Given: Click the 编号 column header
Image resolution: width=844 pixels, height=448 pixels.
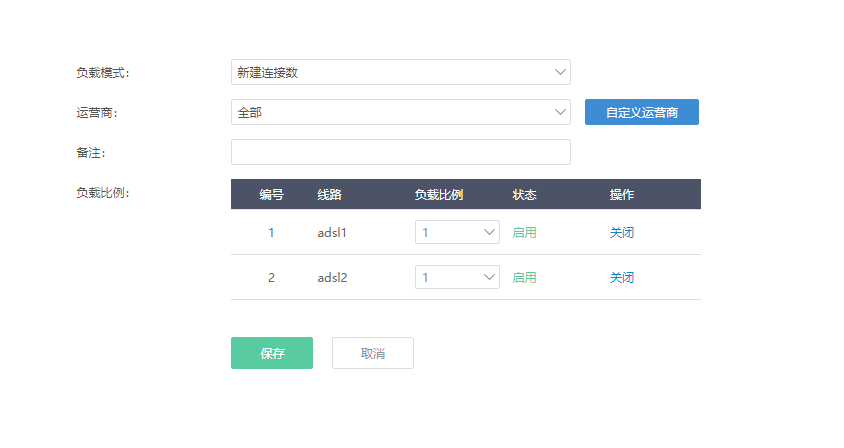Looking at the screenshot, I should pyautogui.click(x=271, y=194).
